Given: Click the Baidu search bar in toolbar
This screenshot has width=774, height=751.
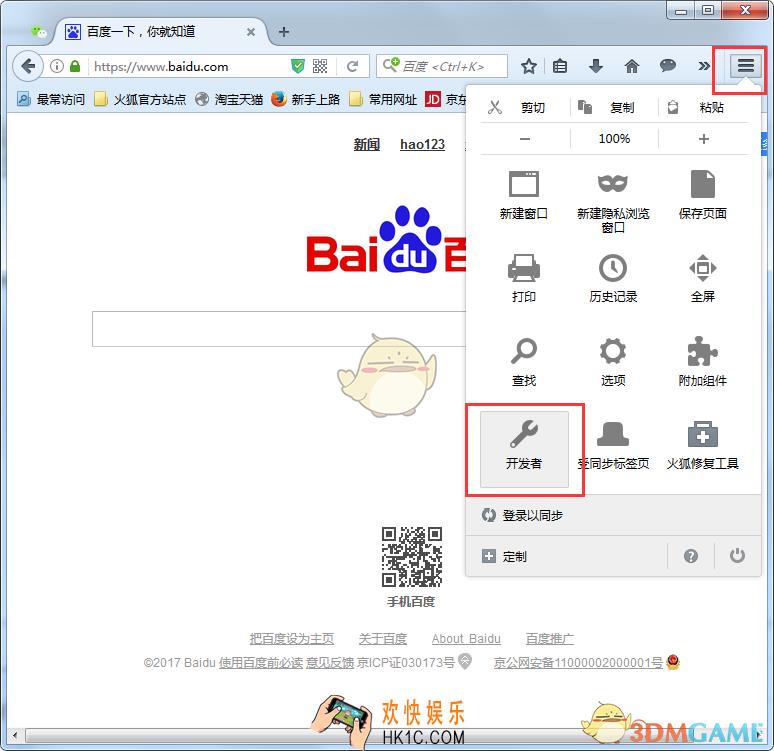Looking at the screenshot, I should (x=442, y=66).
